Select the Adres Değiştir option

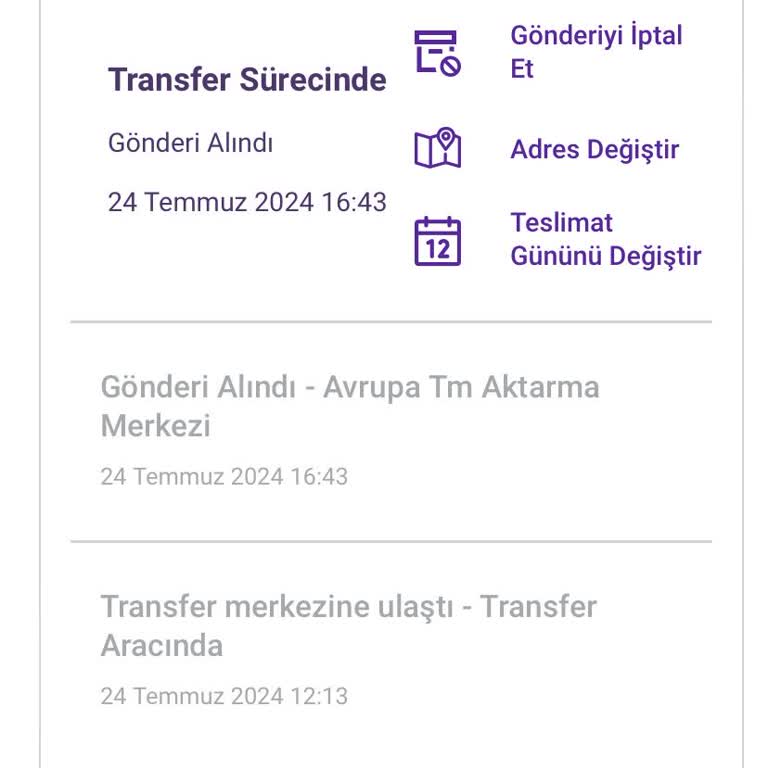coord(594,150)
